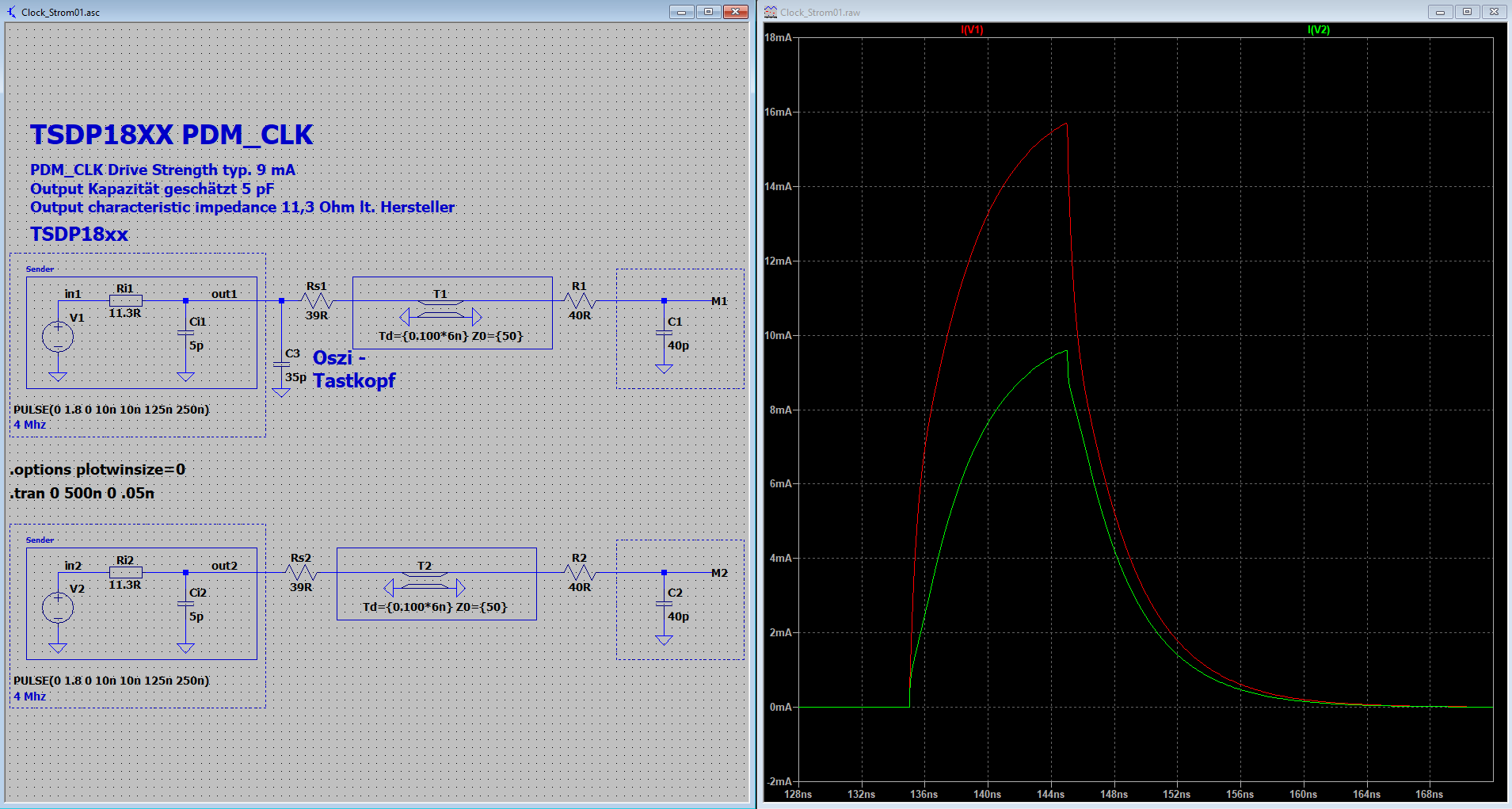Screen dimensions: 1512x809
Task: Click the green I(V2) trace label
Action: click(1319, 30)
